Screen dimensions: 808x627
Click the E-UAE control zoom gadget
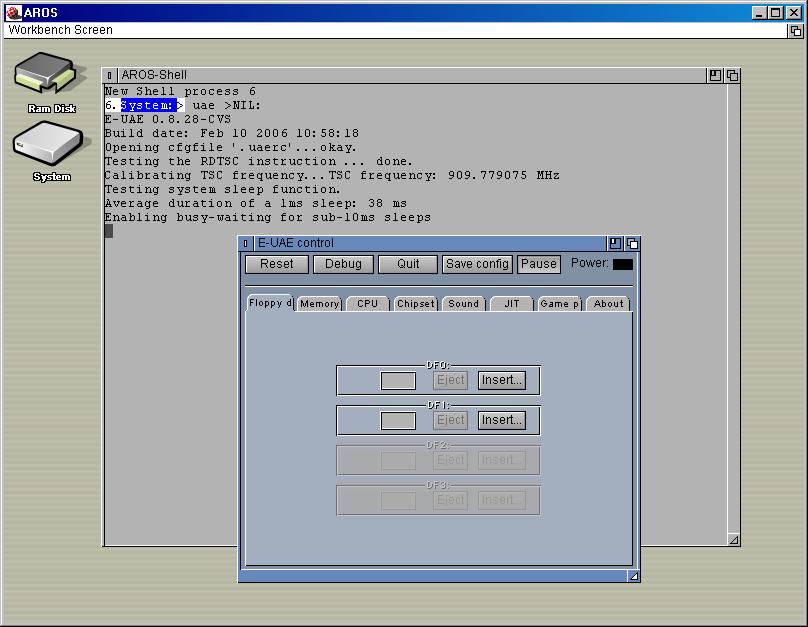615,243
